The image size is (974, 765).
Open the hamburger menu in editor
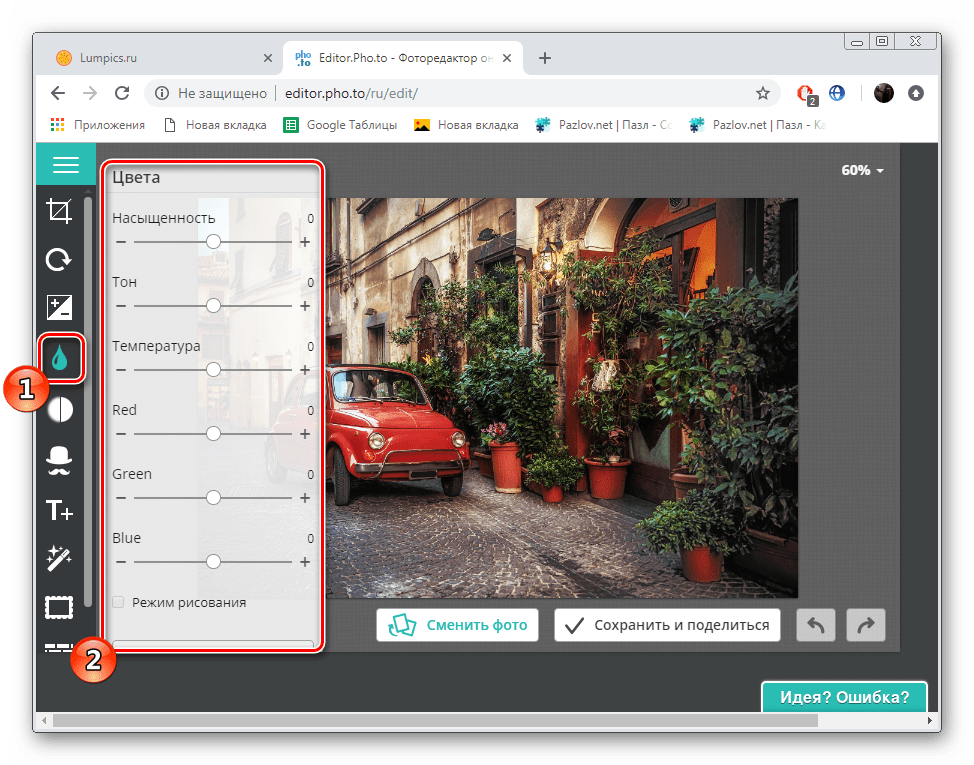point(66,165)
